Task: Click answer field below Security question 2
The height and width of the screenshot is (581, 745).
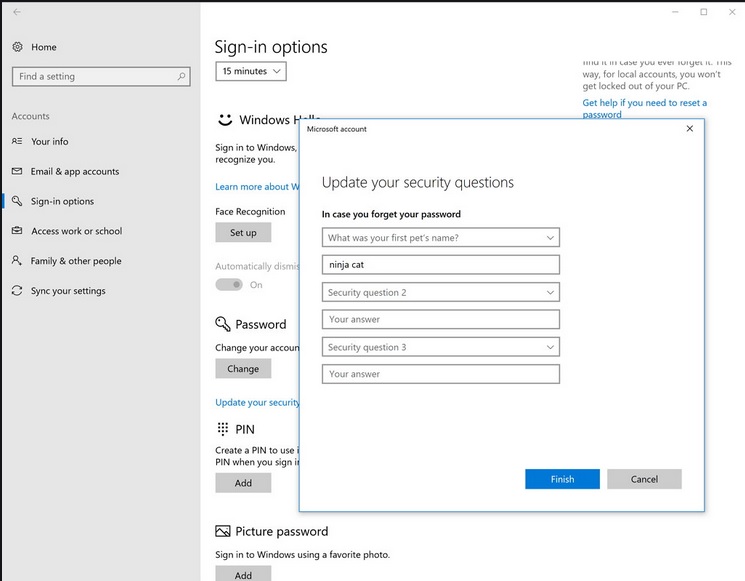Action: coord(440,319)
